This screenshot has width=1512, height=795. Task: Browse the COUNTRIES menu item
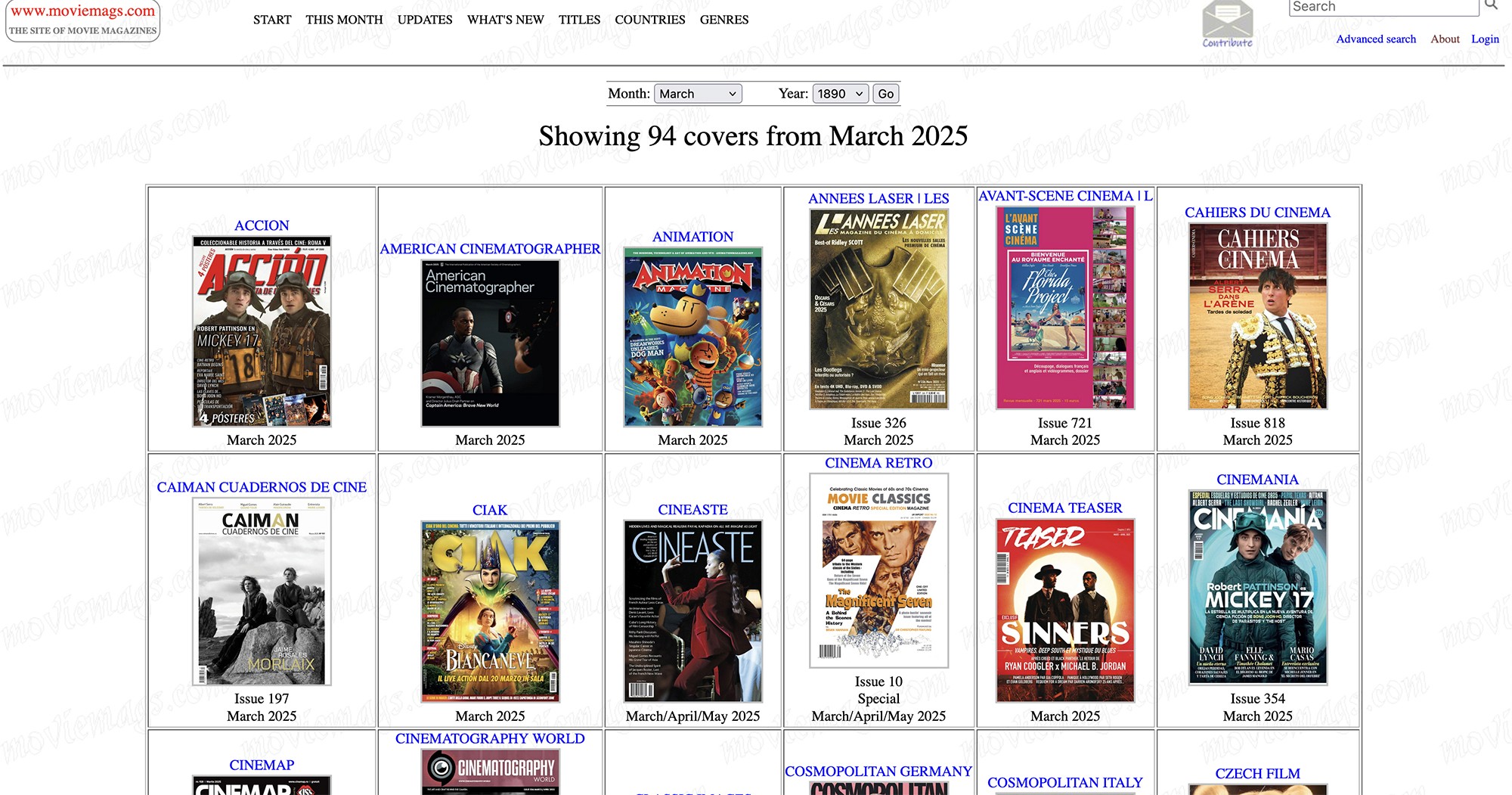point(650,20)
